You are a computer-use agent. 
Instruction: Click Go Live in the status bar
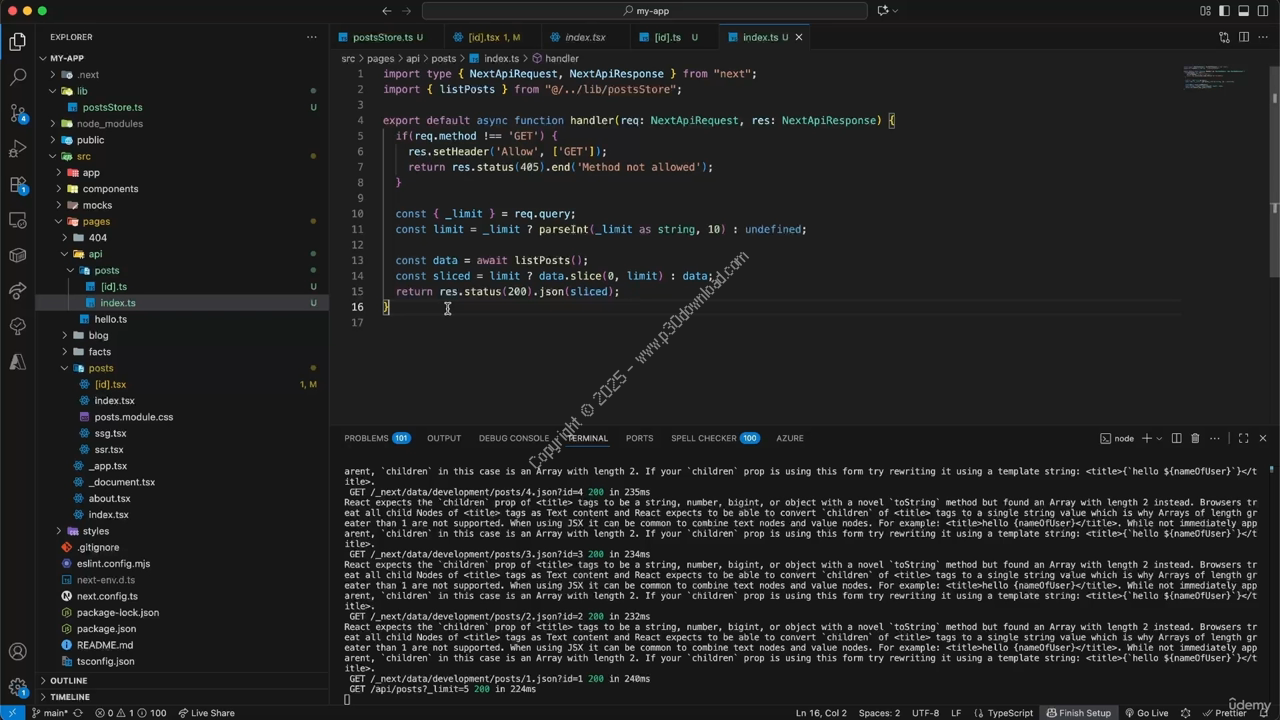pos(1146,713)
